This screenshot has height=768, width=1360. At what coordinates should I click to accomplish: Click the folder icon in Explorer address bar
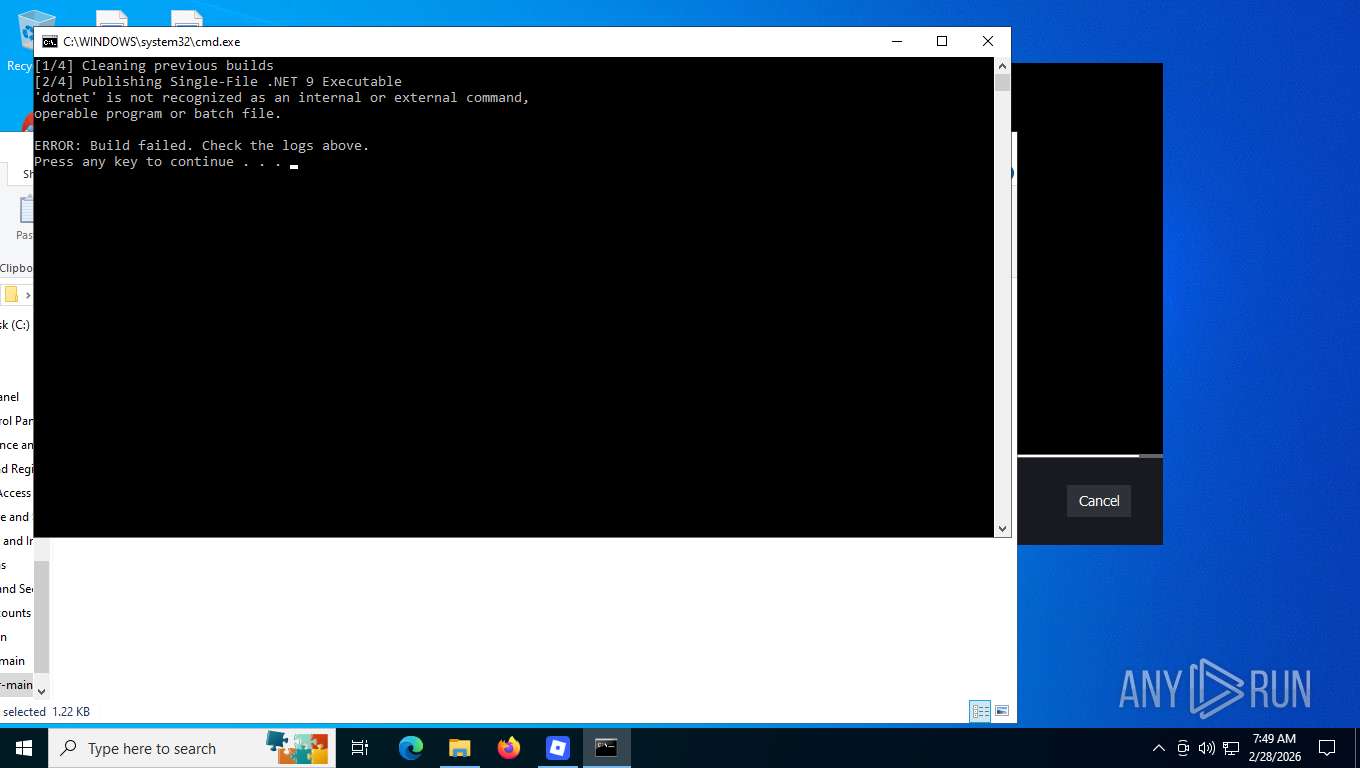point(11,295)
